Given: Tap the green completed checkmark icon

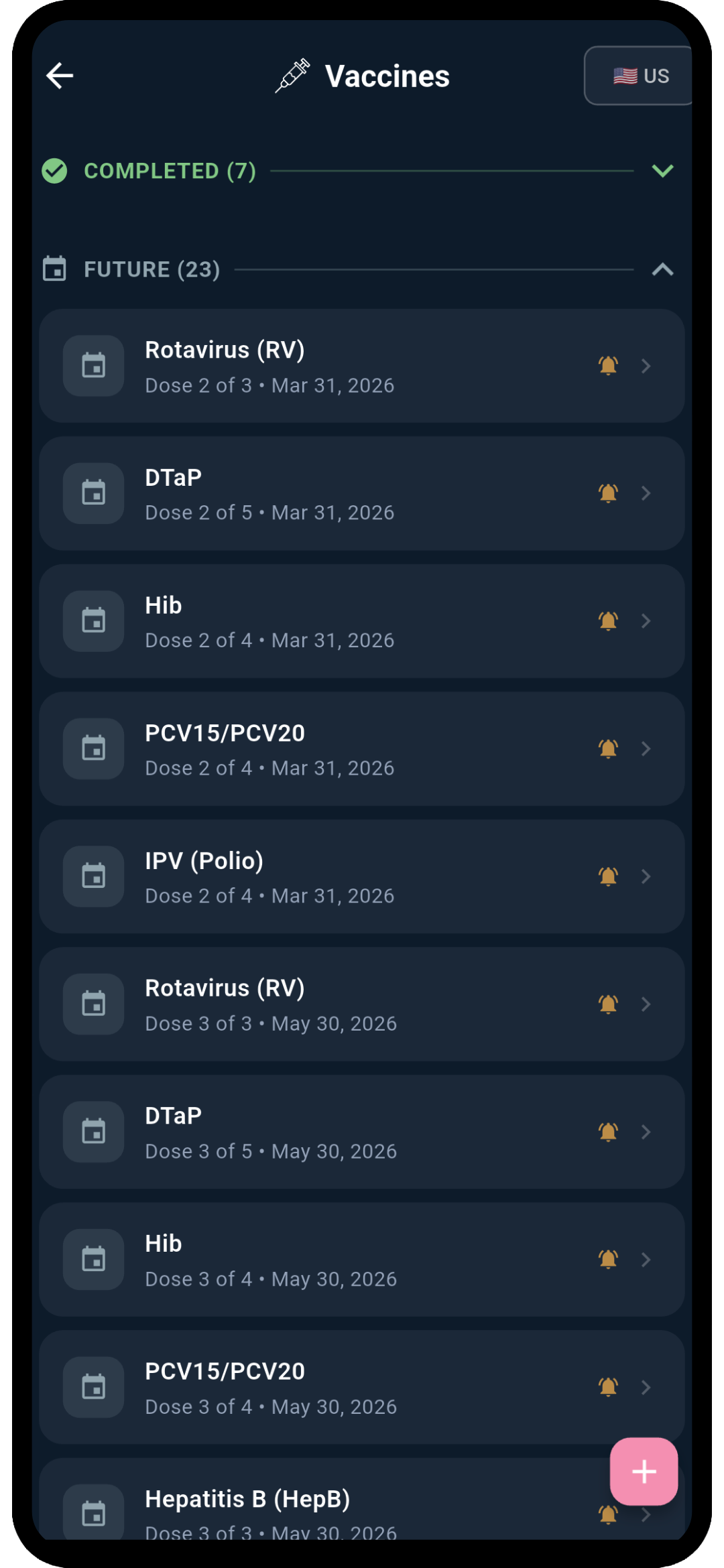Looking at the screenshot, I should [54, 171].
